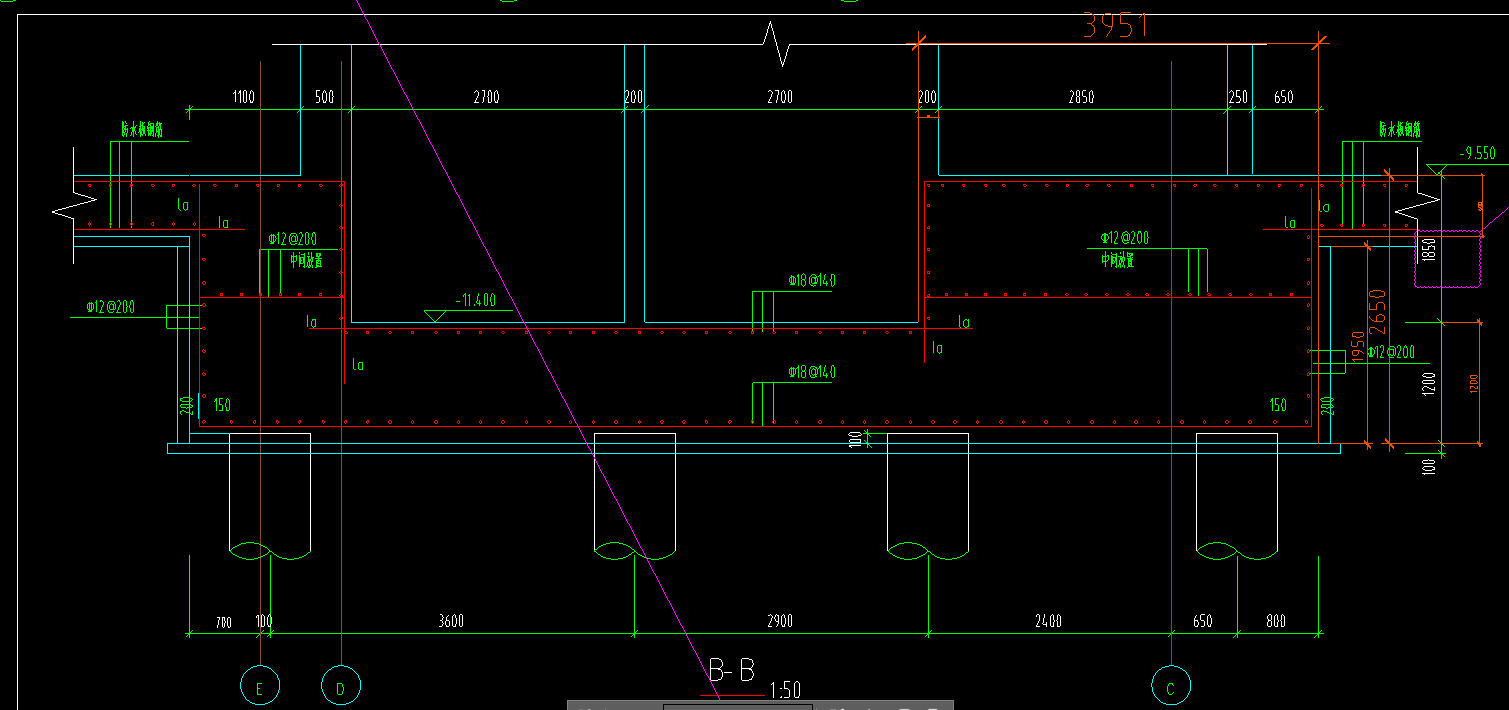Select the green 150 at left corner

222,405
